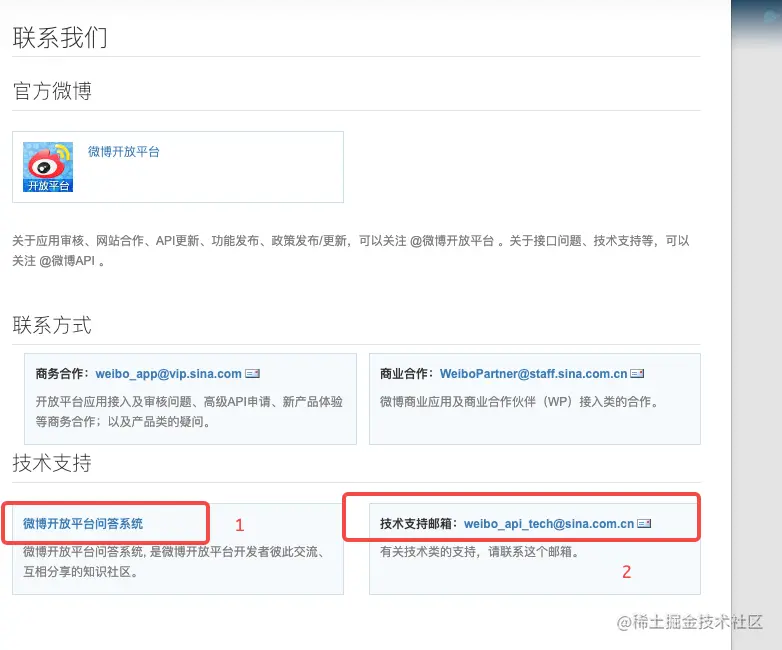The image size is (782, 650).
Task: Select the 联系方式 section heading
Action: [52, 325]
